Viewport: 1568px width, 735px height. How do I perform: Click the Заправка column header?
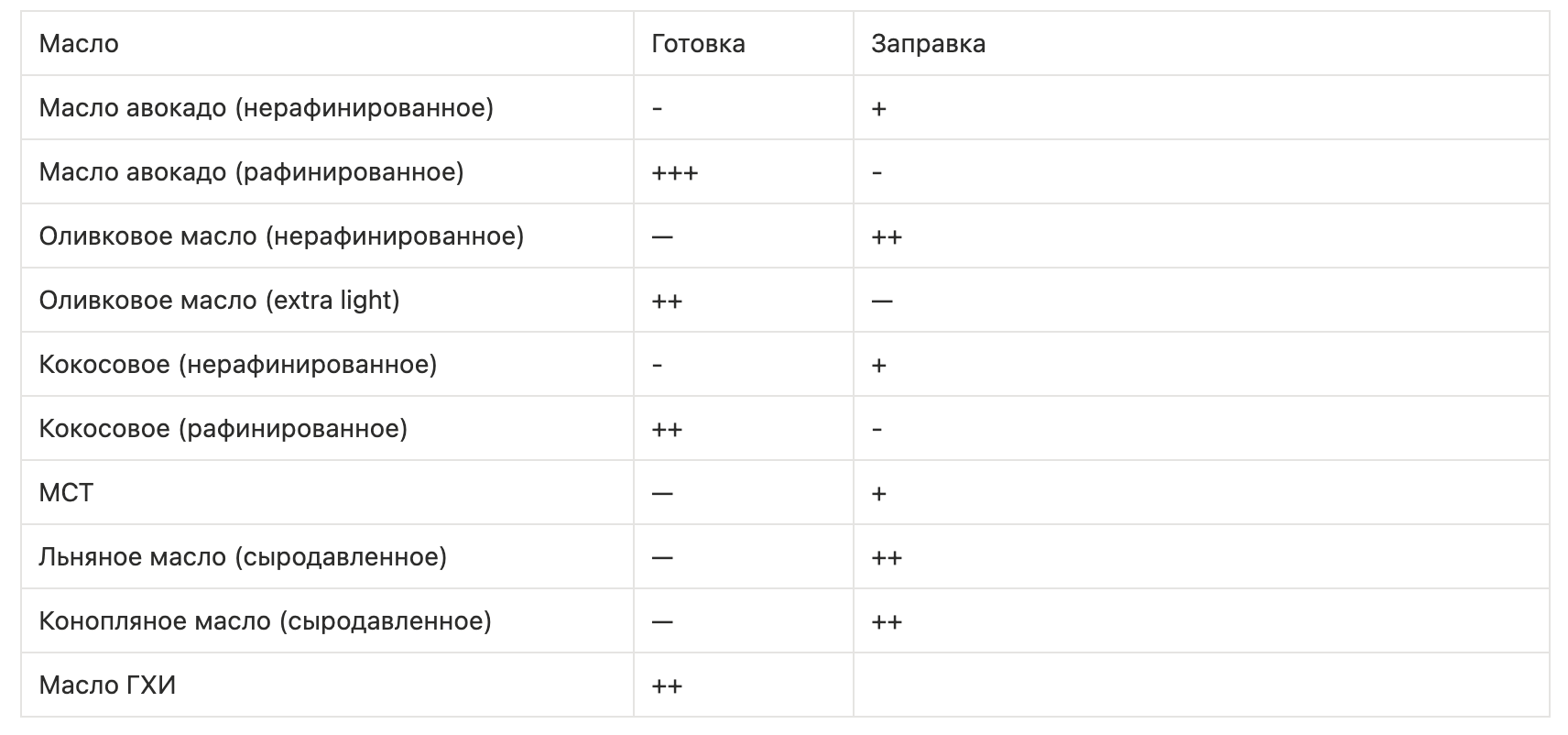click(928, 44)
